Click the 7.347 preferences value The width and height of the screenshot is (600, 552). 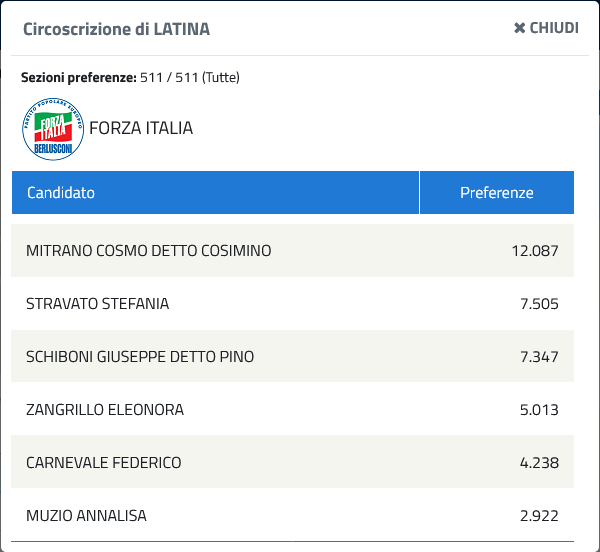539,357
